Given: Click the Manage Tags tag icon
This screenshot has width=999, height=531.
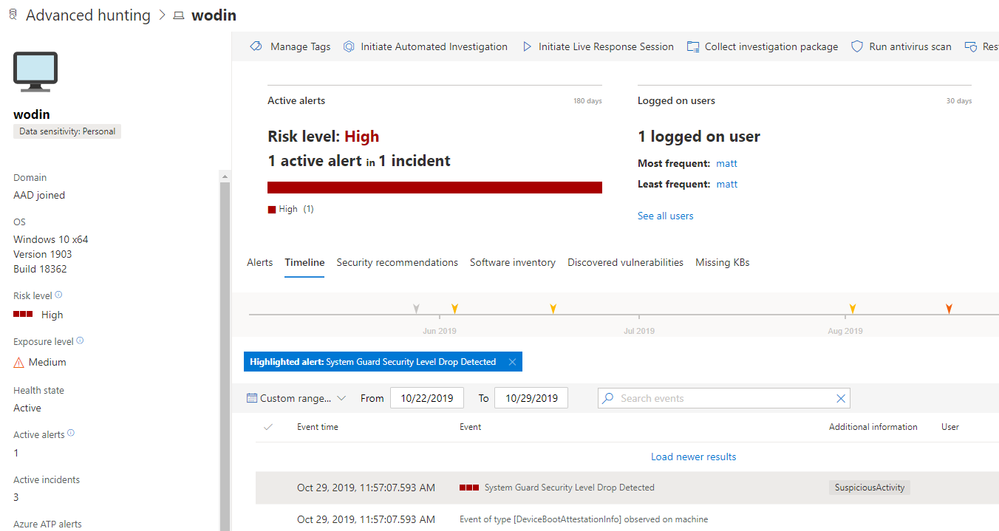Looking at the screenshot, I should coord(256,47).
